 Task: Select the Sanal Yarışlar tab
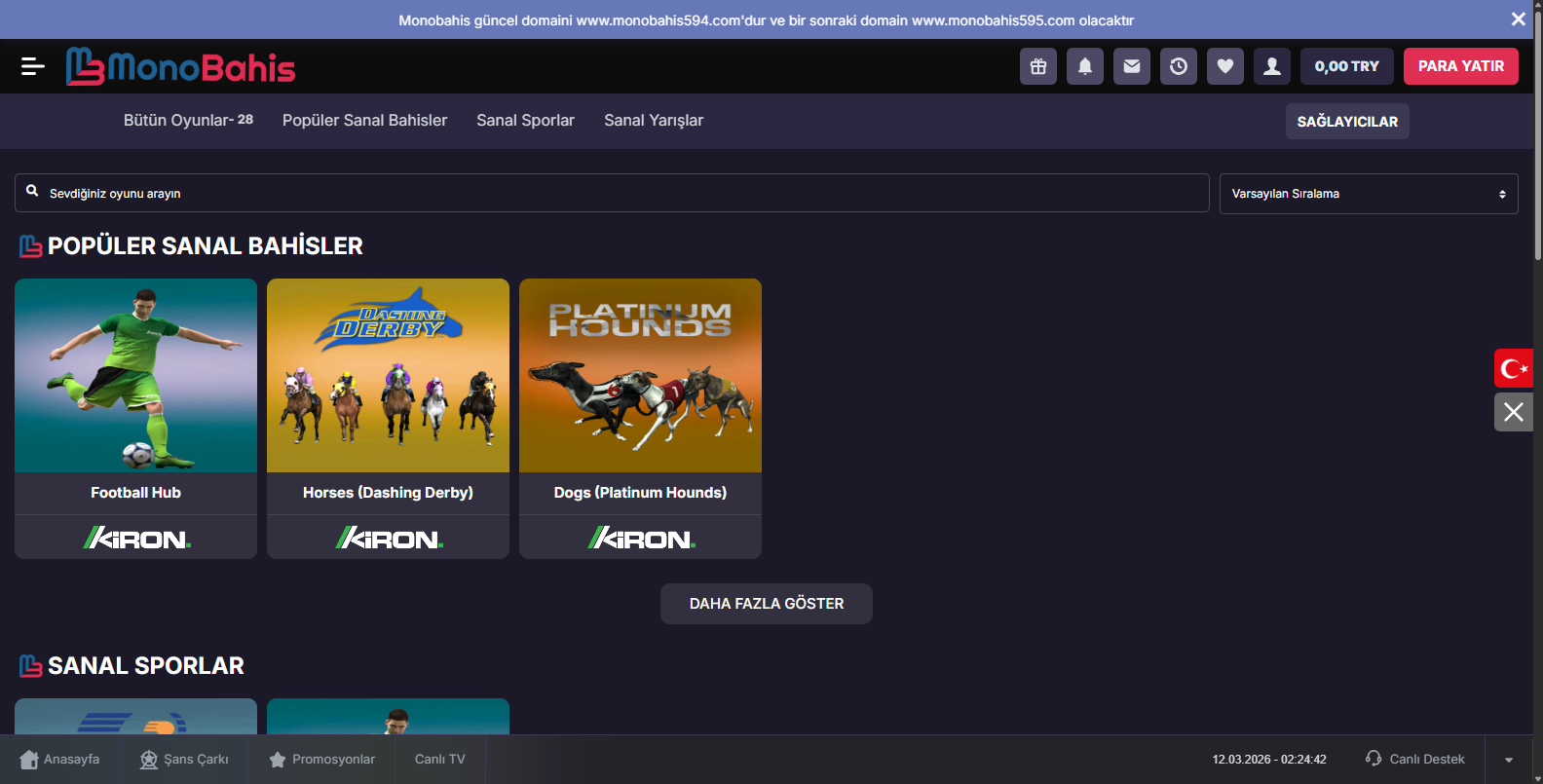[653, 121]
